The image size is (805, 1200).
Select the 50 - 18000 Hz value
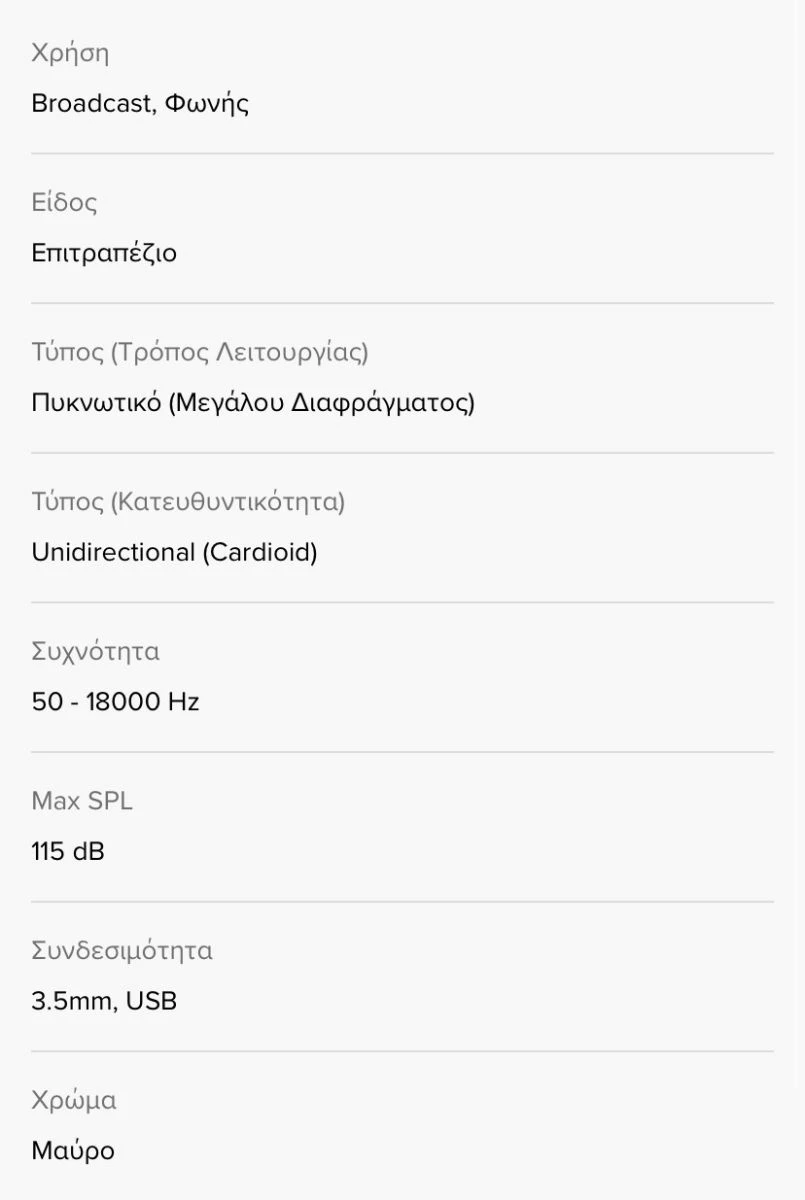(115, 702)
